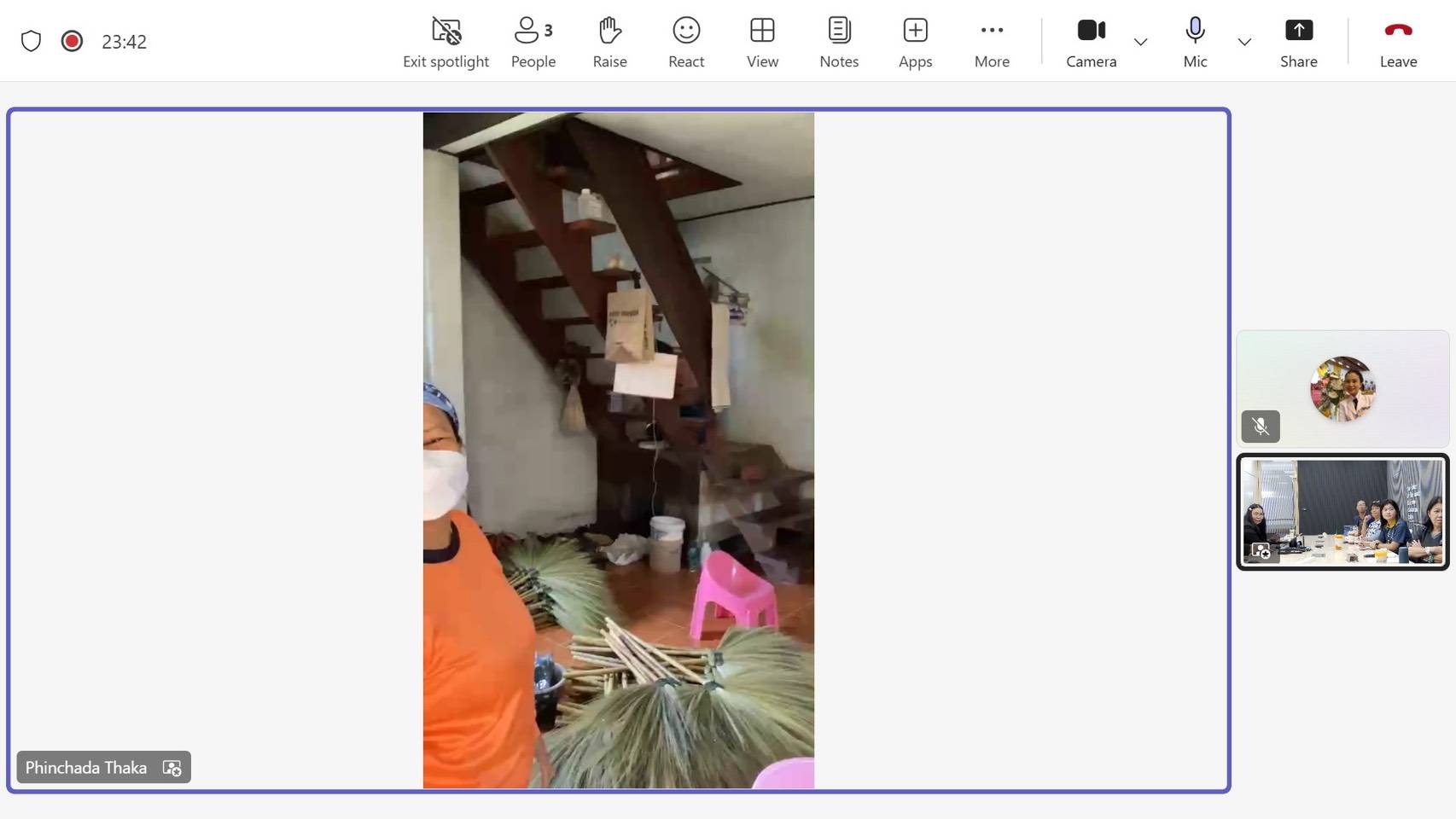Open the People participants panel
Image resolution: width=1456 pixels, height=819 pixels.
point(533,42)
